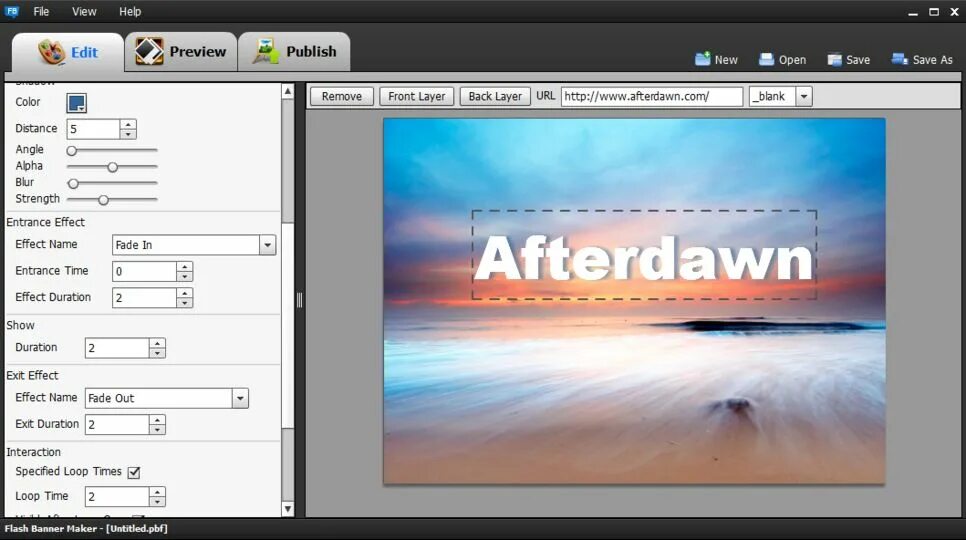The height and width of the screenshot is (540, 966).
Task: Decrease Exit Duration with down arrow
Action: (158, 430)
